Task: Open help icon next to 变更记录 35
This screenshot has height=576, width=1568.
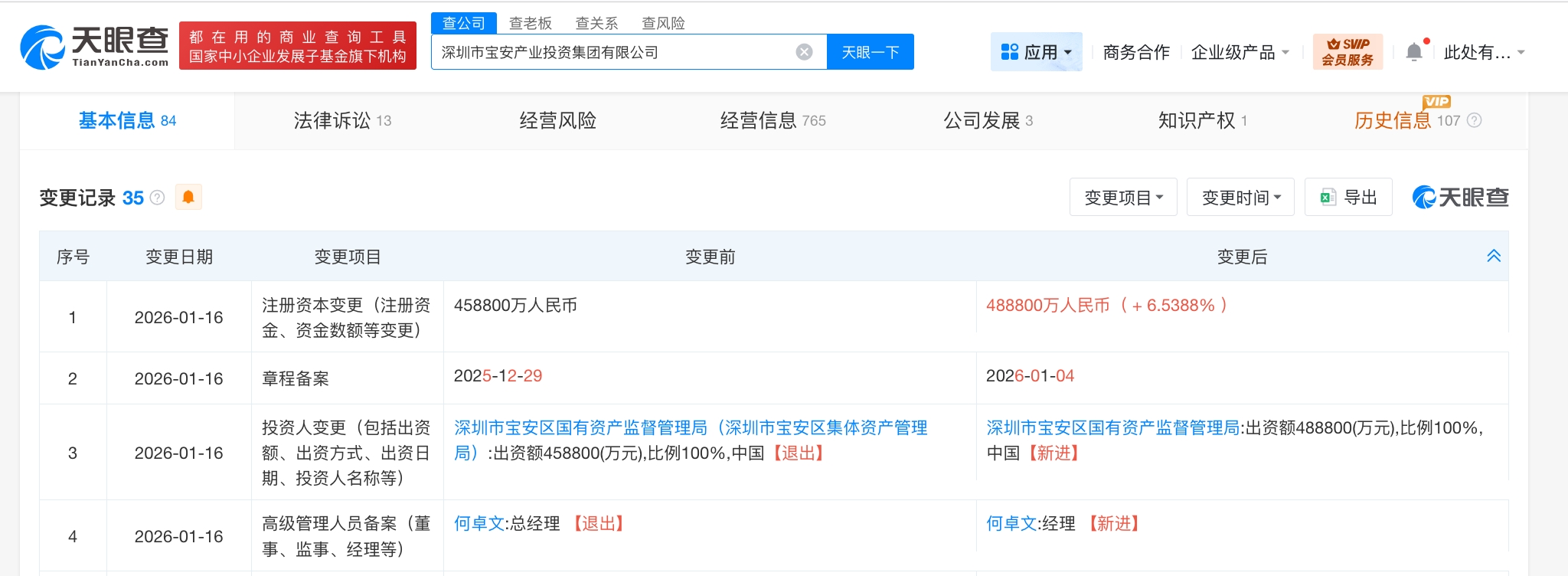Action: [x=158, y=198]
